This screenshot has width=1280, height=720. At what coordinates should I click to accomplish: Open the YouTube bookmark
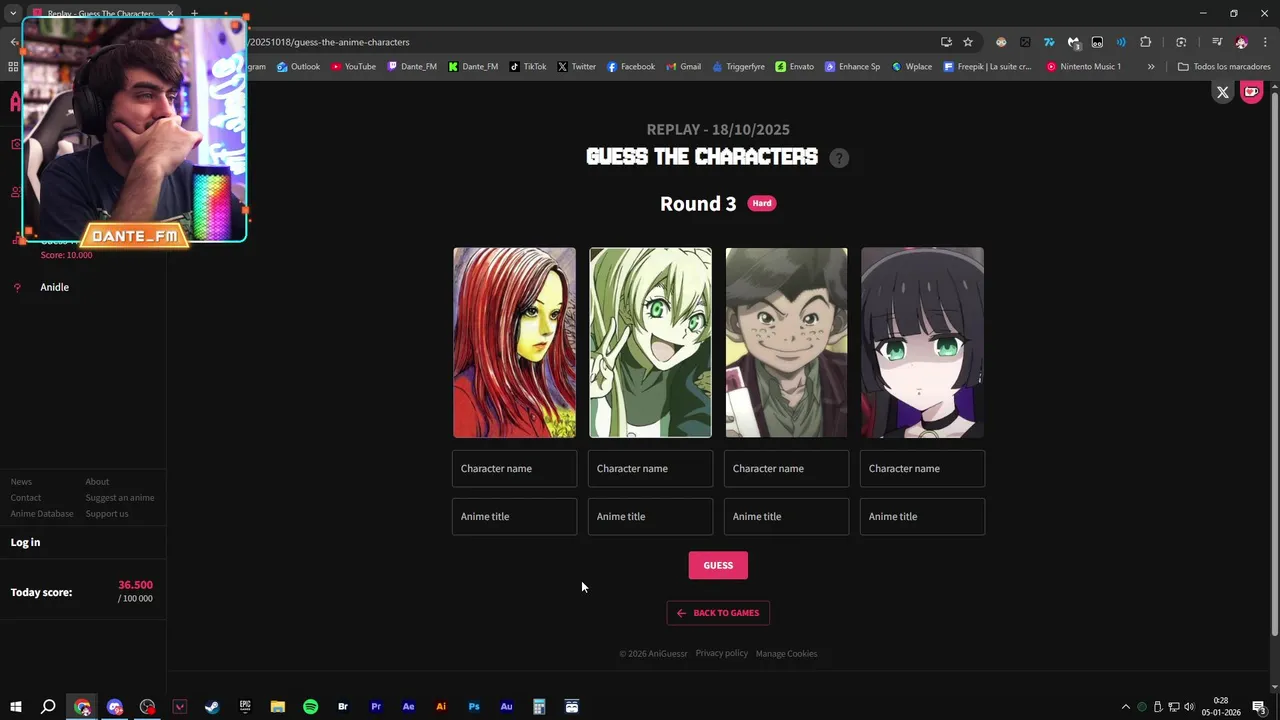tap(353, 67)
